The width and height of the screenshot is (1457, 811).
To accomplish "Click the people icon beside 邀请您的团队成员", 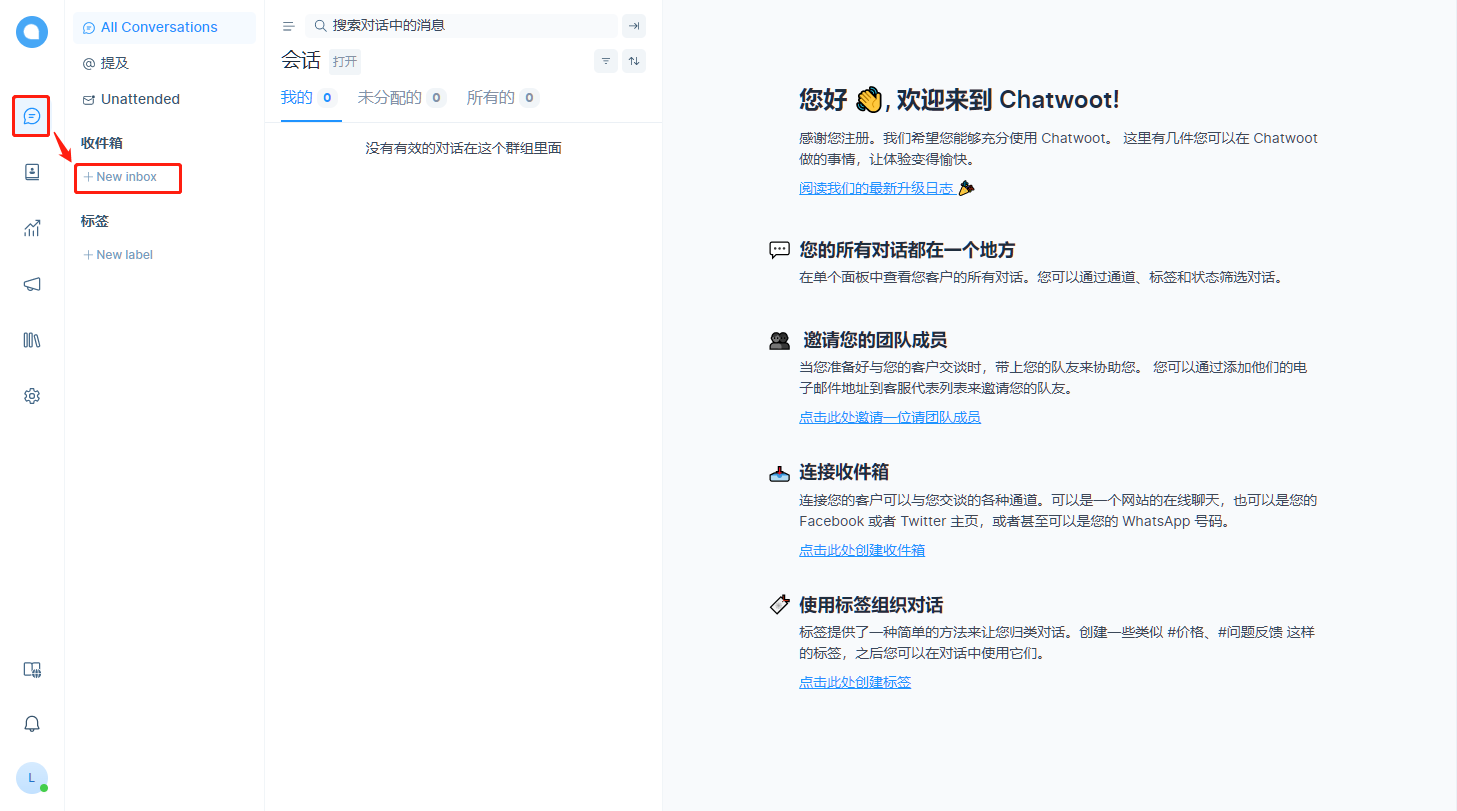I will click(779, 340).
